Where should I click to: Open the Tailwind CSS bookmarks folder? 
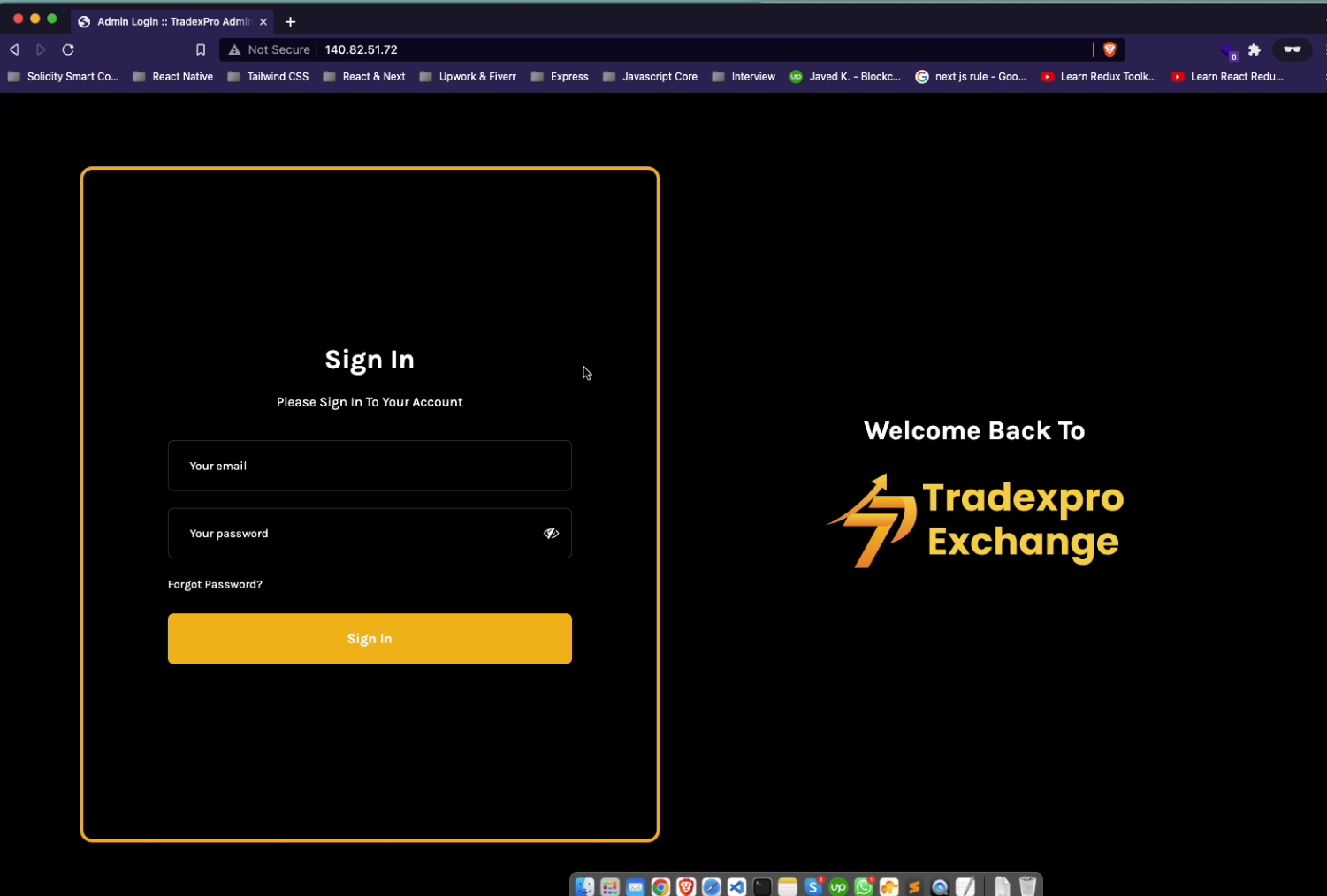pyautogui.click(x=269, y=77)
